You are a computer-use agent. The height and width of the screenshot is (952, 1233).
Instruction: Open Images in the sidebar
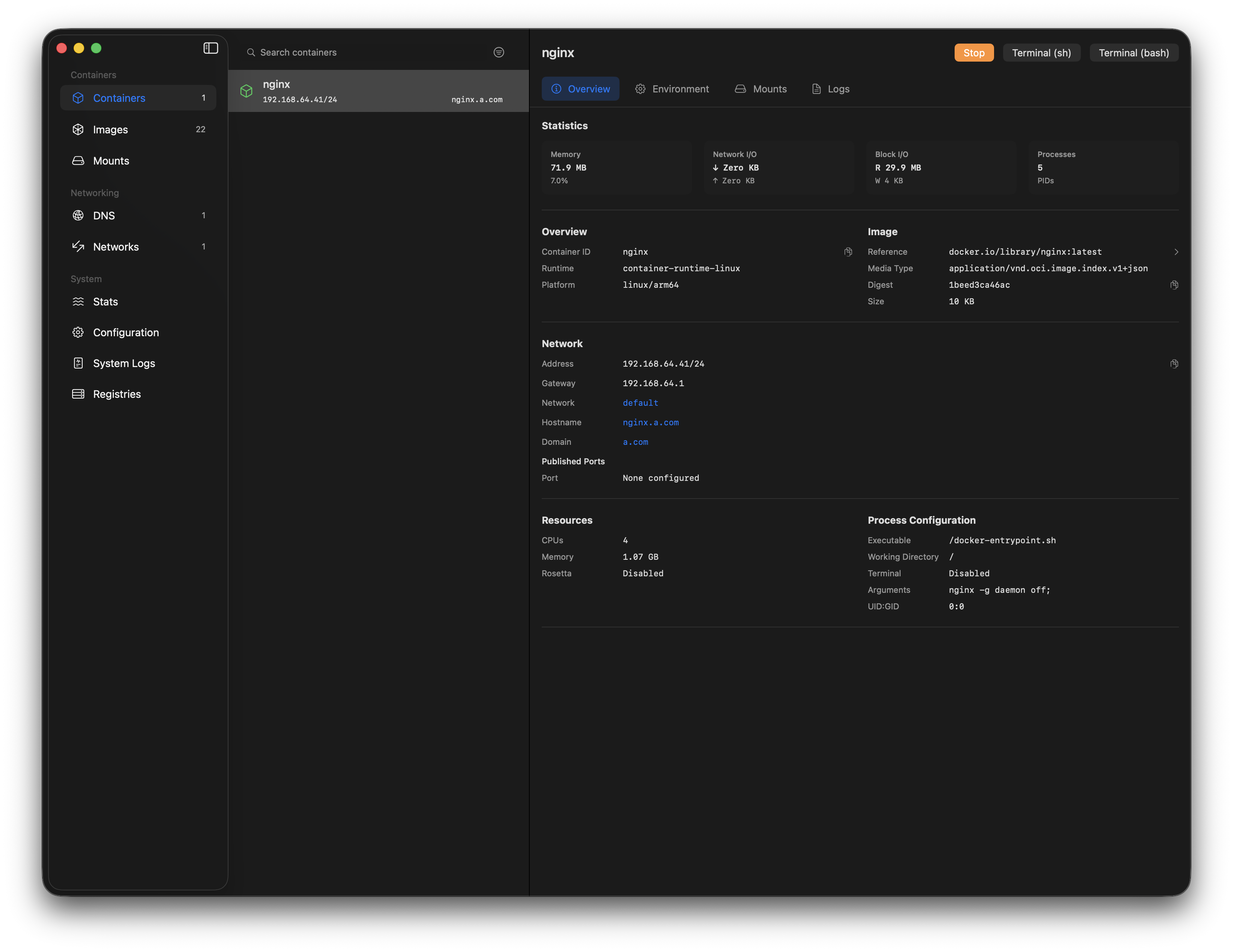point(111,129)
